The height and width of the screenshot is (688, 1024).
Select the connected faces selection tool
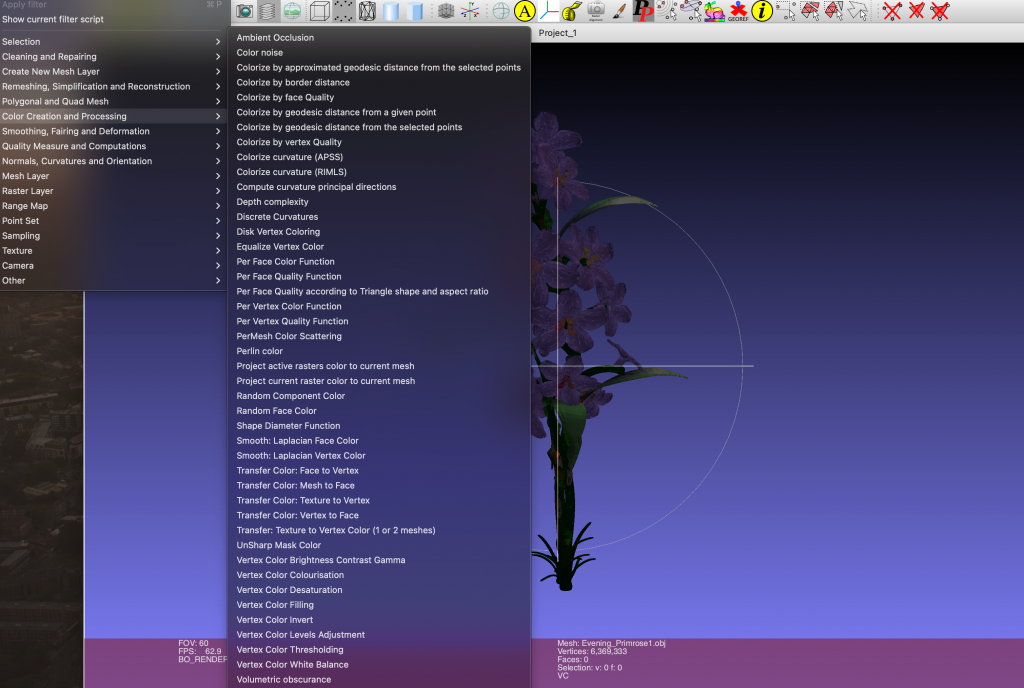(x=833, y=10)
